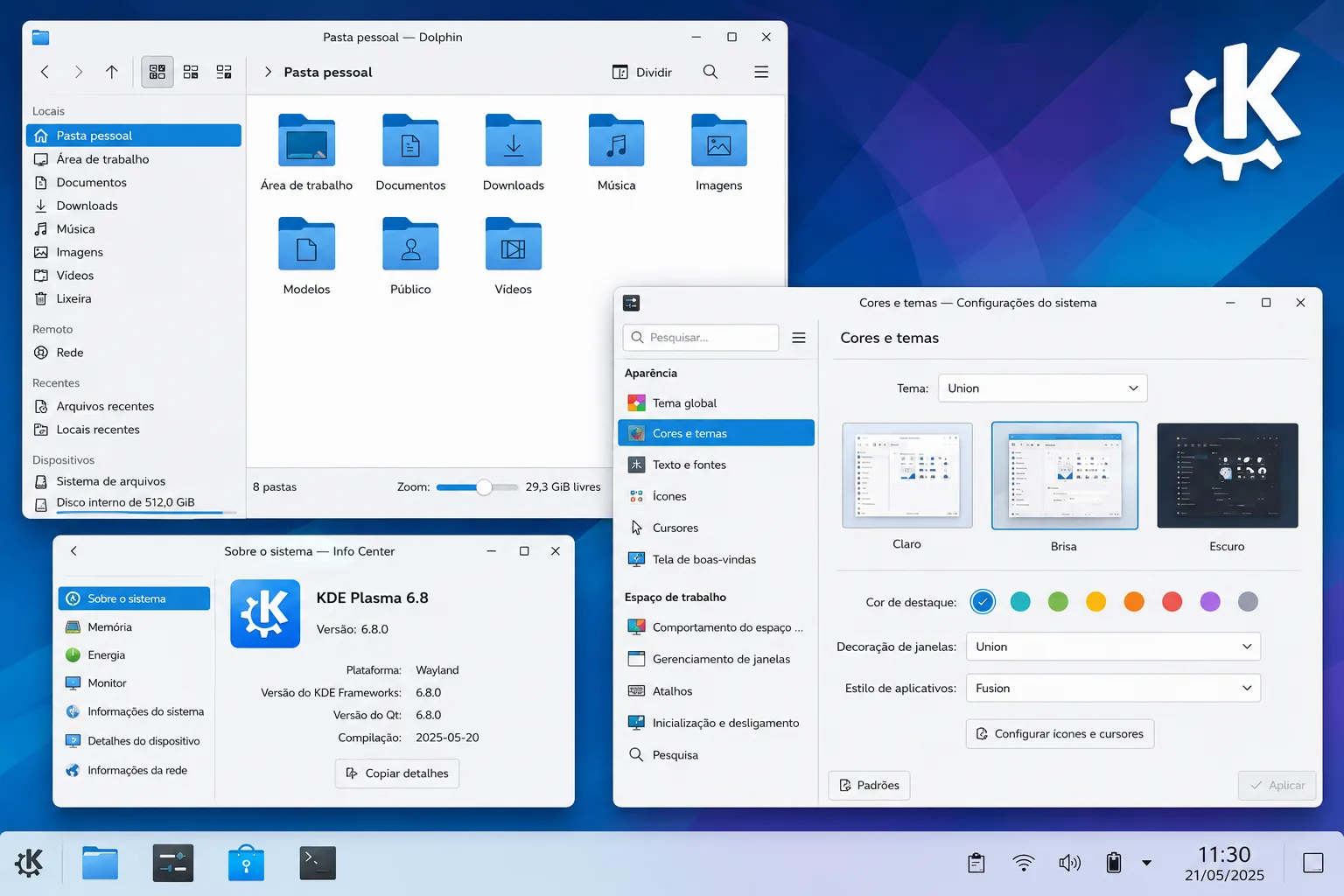The height and width of the screenshot is (896, 1344).
Task: Open Decoração de janelas dropdown
Action: (x=1113, y=647)
